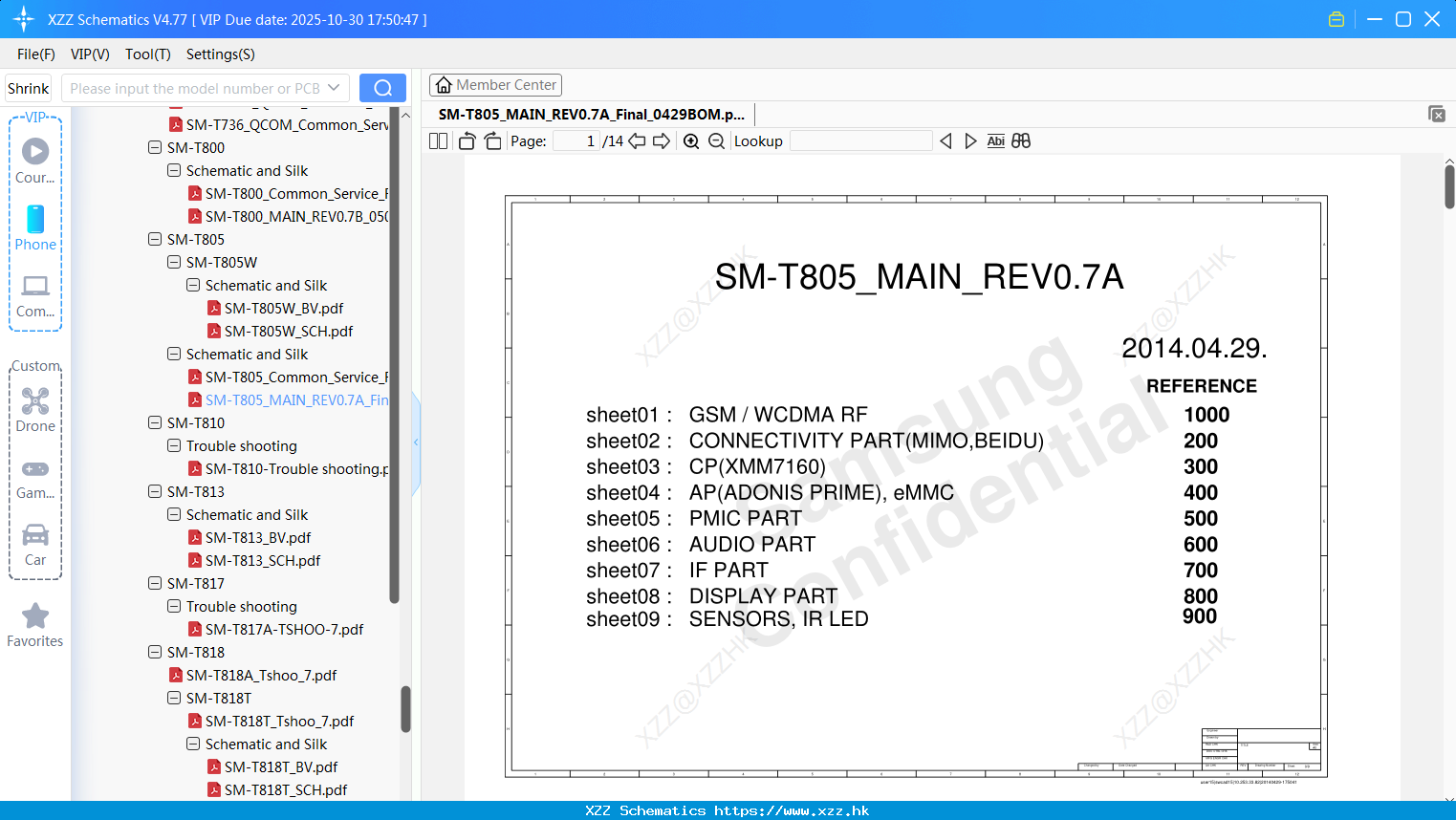
Task: Open the Tool(T) menu
Action: (148, 54)
